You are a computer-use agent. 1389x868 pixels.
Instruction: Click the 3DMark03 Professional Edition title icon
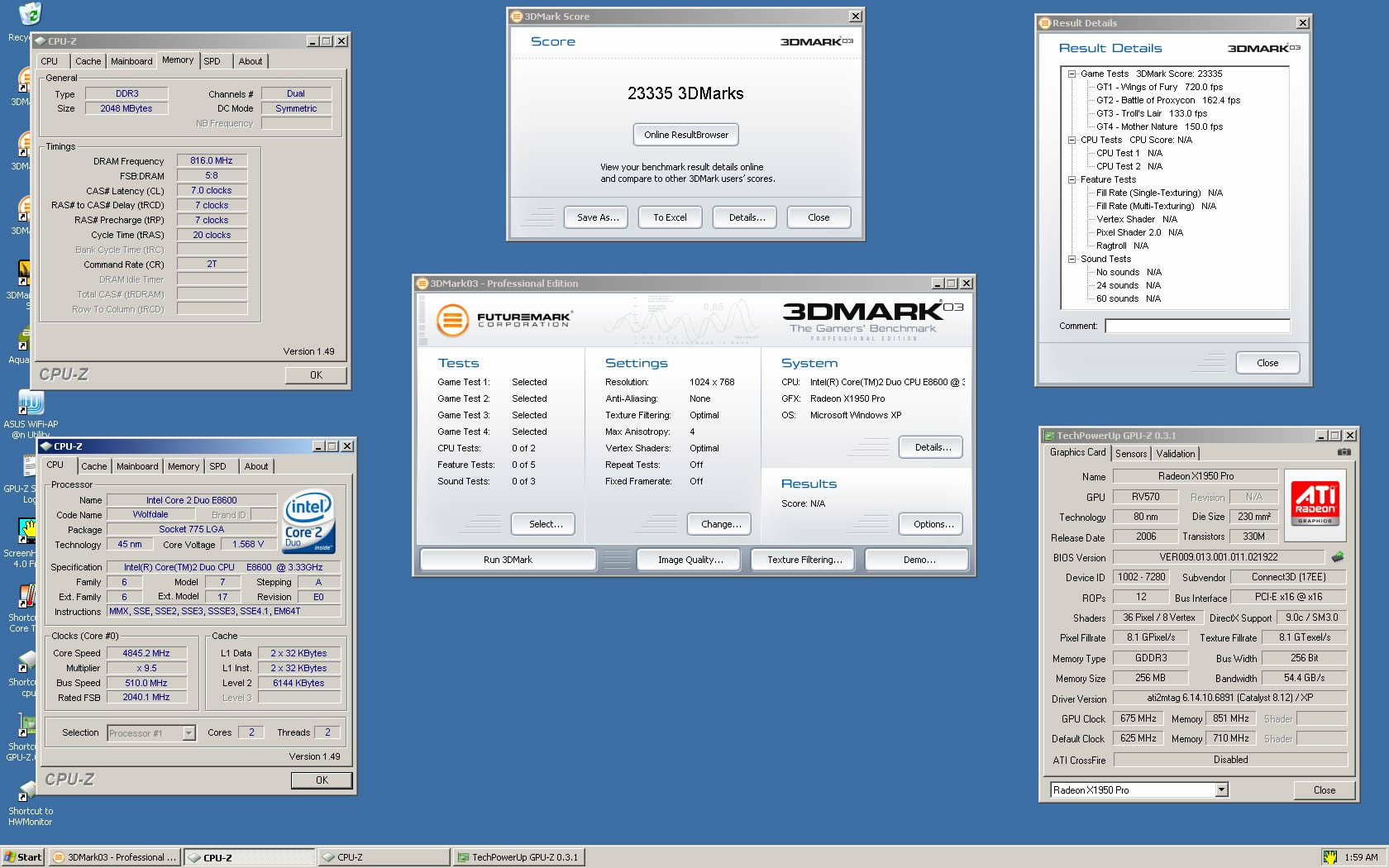click(422, 284)
